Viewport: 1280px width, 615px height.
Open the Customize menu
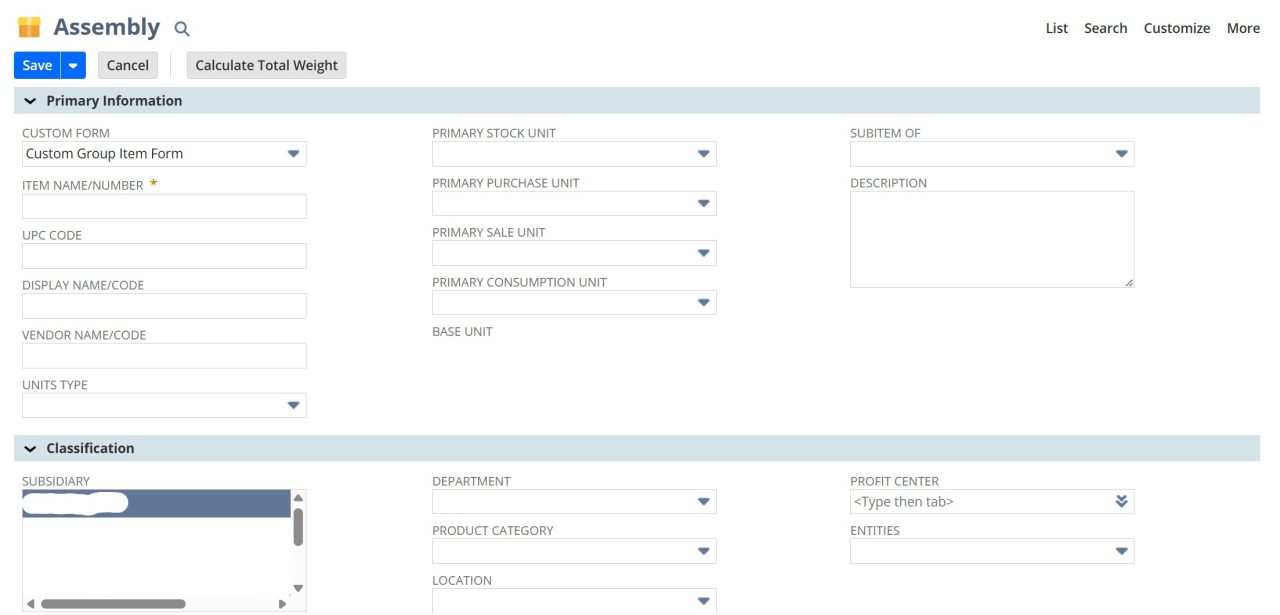1177,28
